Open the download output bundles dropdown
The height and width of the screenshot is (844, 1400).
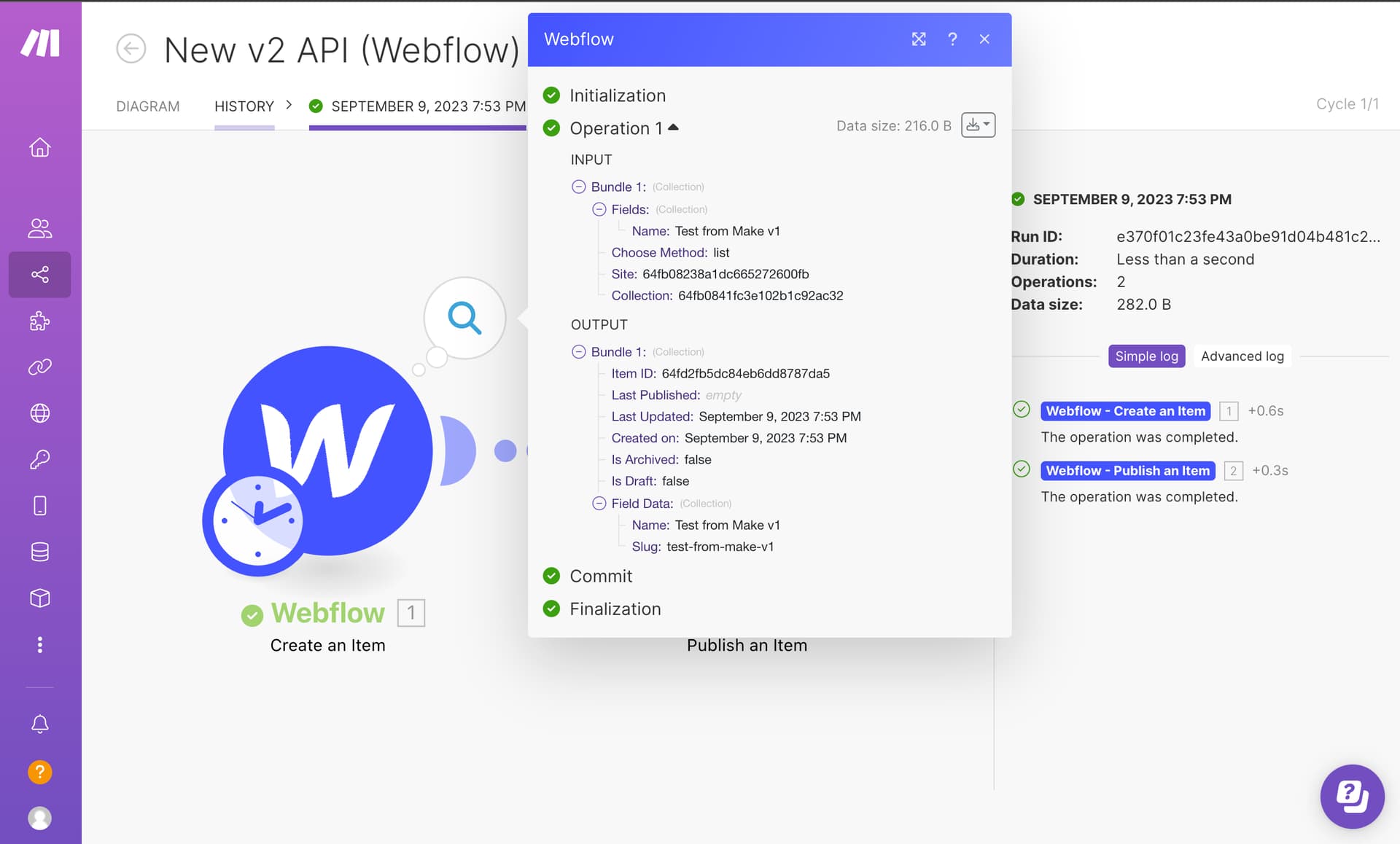click(x=978, y=125)
